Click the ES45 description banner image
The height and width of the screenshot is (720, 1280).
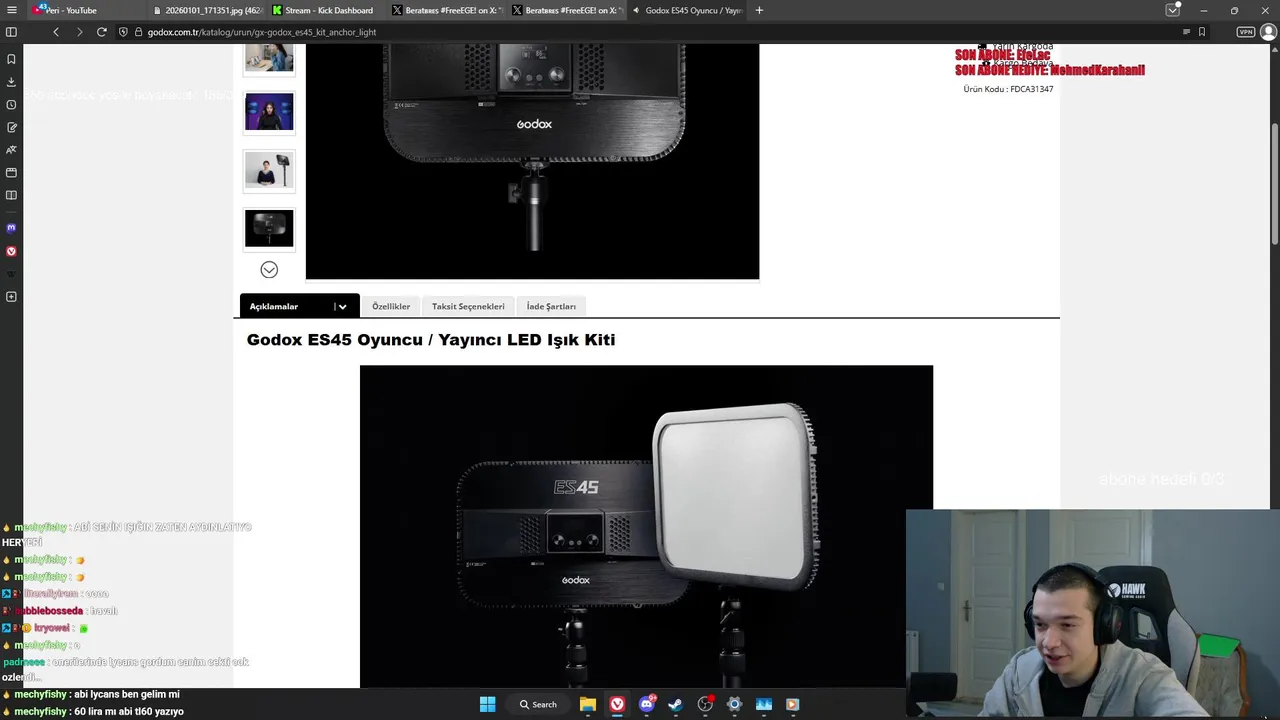click(x=646, y=526)
